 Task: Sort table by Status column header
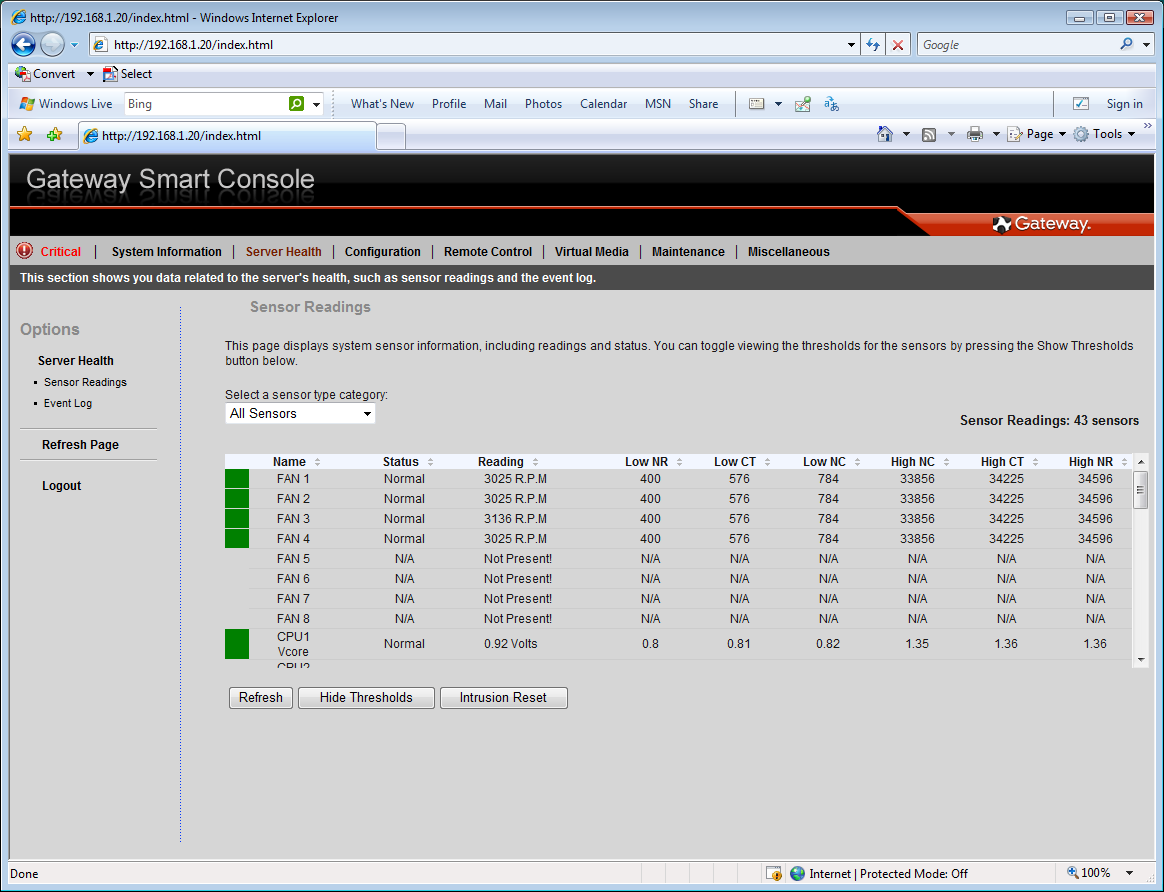pos(401,462)
